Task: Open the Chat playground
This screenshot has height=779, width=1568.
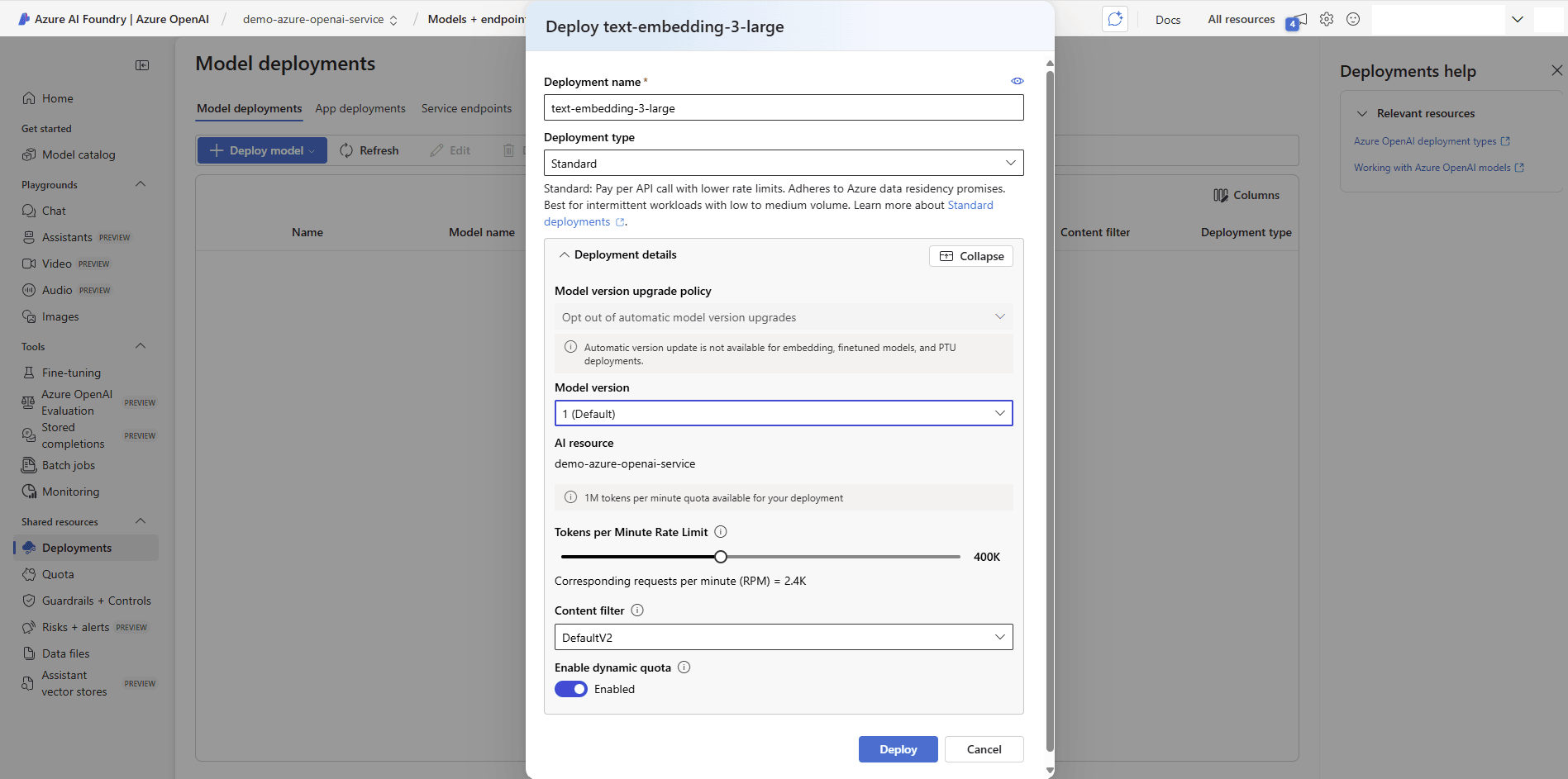Action: [55, 210]
